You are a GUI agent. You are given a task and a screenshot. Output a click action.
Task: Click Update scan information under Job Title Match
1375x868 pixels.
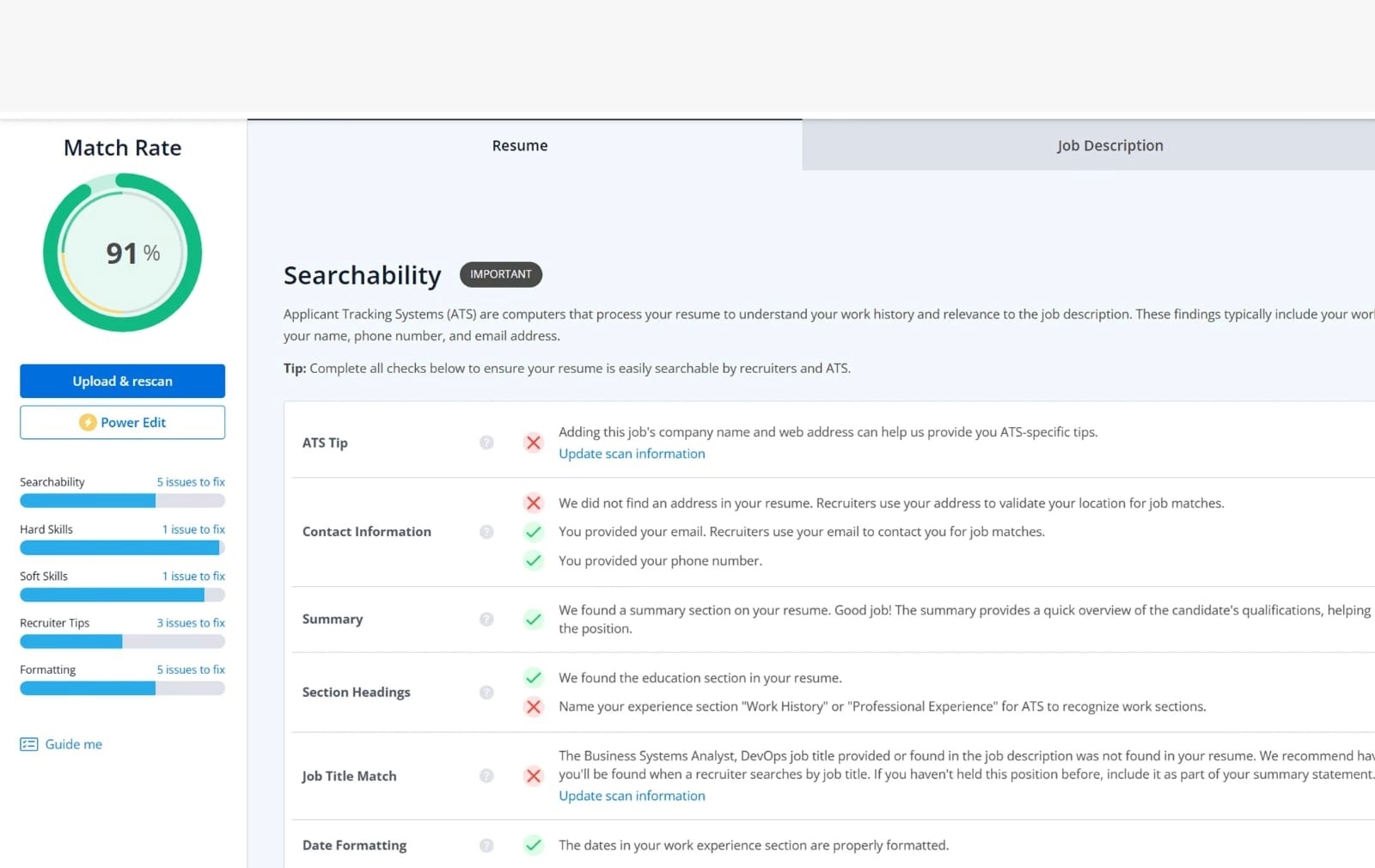[x=632, y=796]
